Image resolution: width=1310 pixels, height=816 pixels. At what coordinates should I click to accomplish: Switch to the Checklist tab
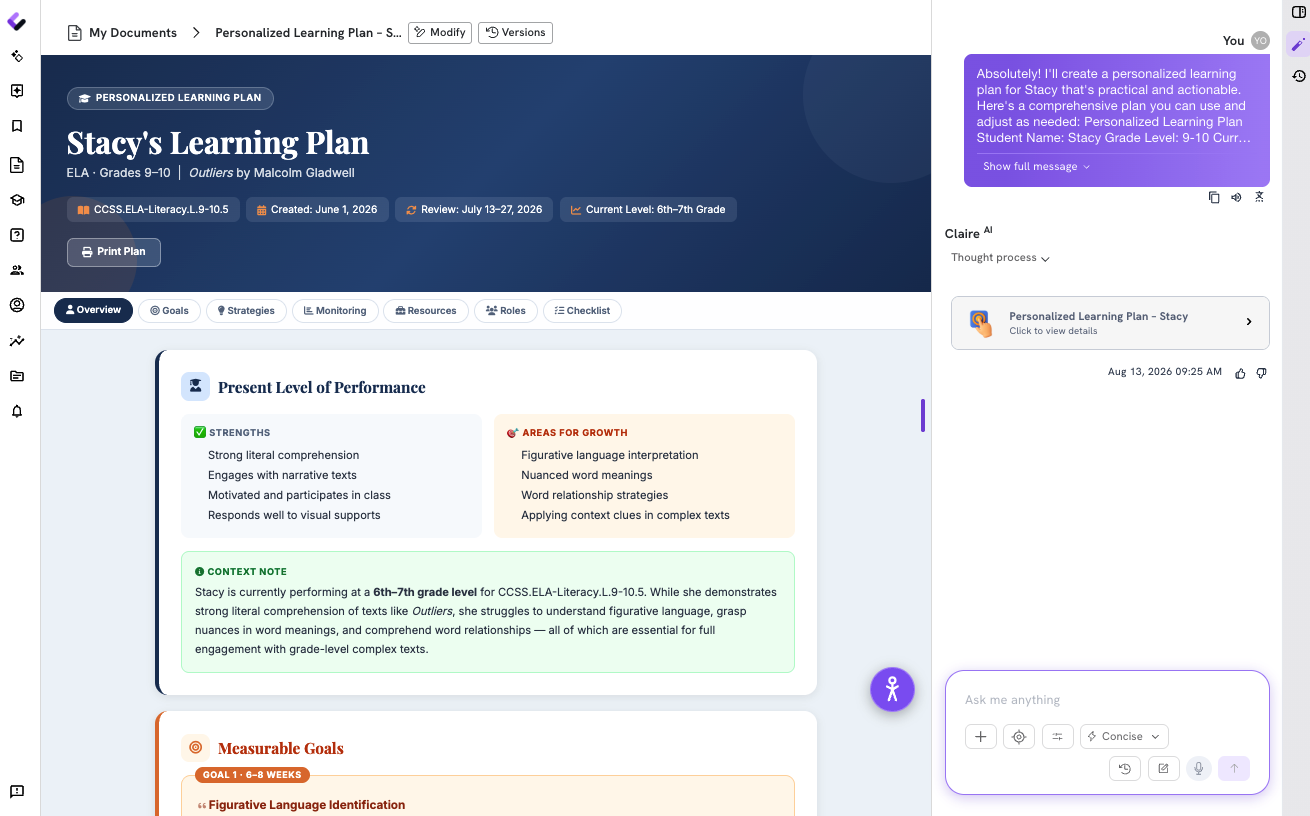[582, 311]
